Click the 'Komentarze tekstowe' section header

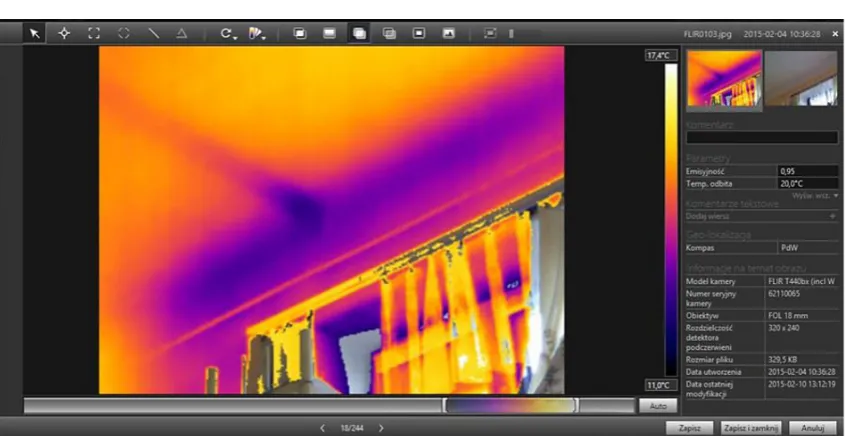(x=732, y=204)
